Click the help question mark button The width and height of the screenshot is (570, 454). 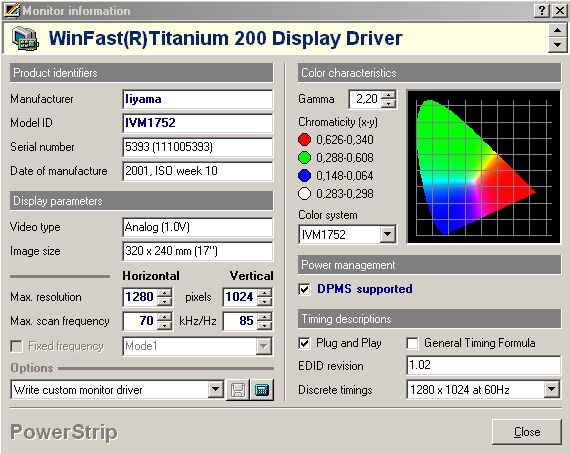[542, 11]
